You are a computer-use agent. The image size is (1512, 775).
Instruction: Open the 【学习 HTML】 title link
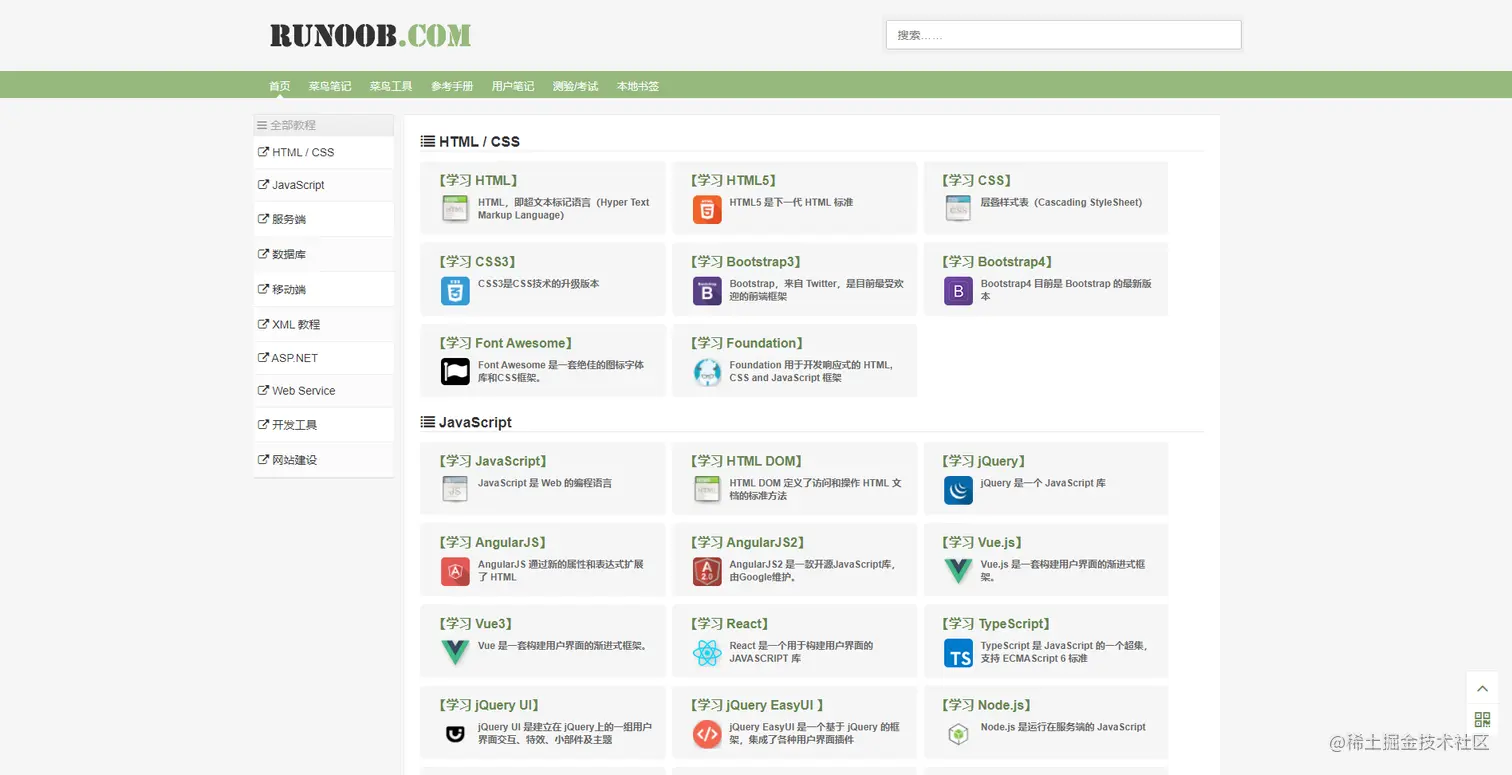(x=478, y=180)
